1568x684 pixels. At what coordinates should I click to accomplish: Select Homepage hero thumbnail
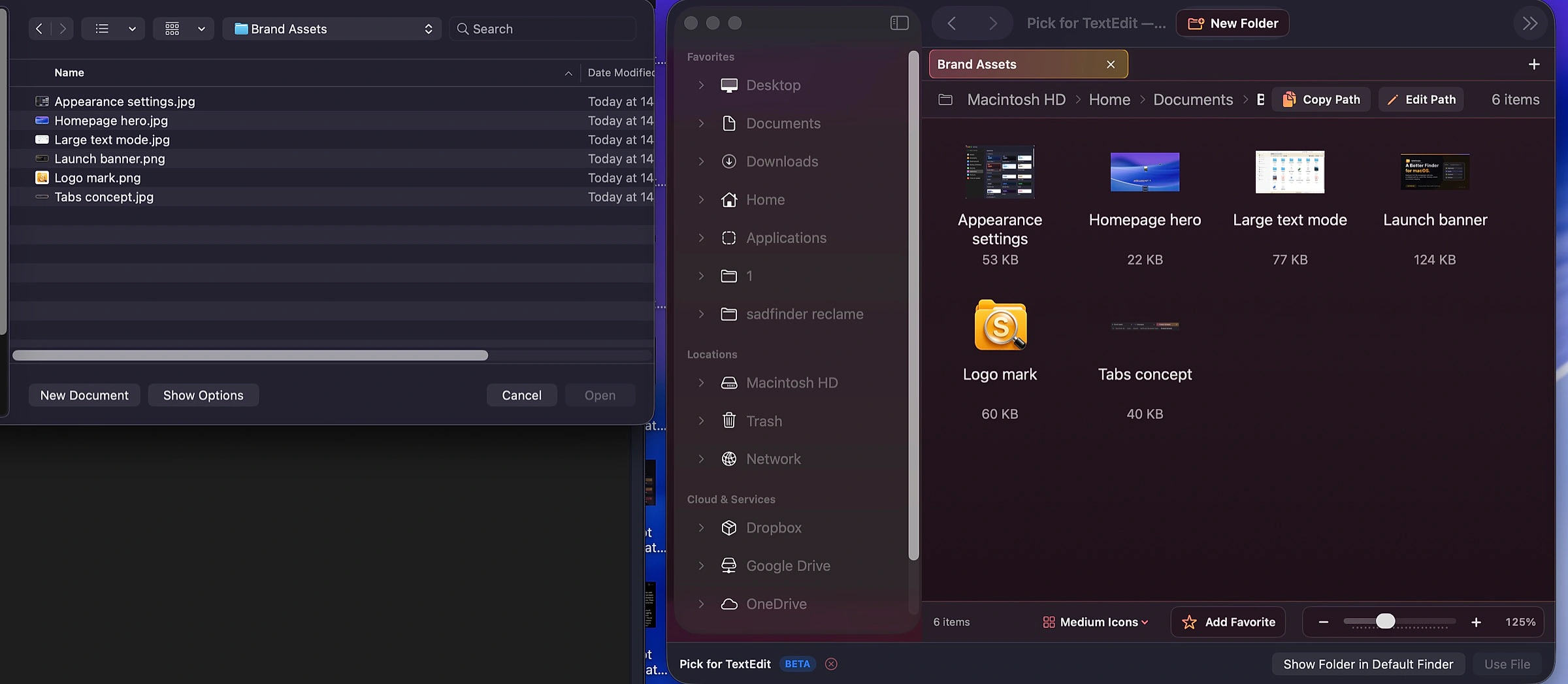click(x=1145, y=172)
